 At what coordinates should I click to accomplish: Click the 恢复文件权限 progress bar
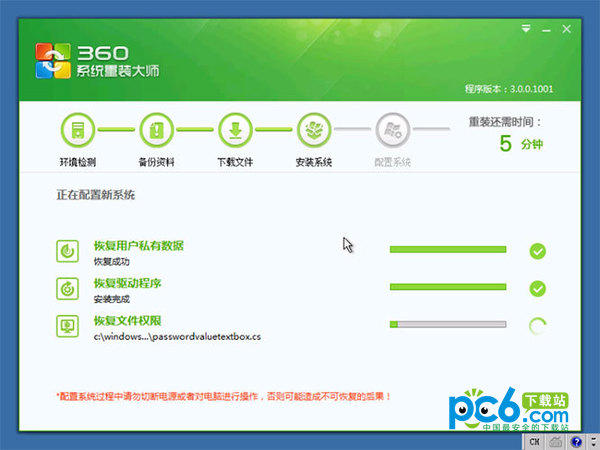click(448, 324)
